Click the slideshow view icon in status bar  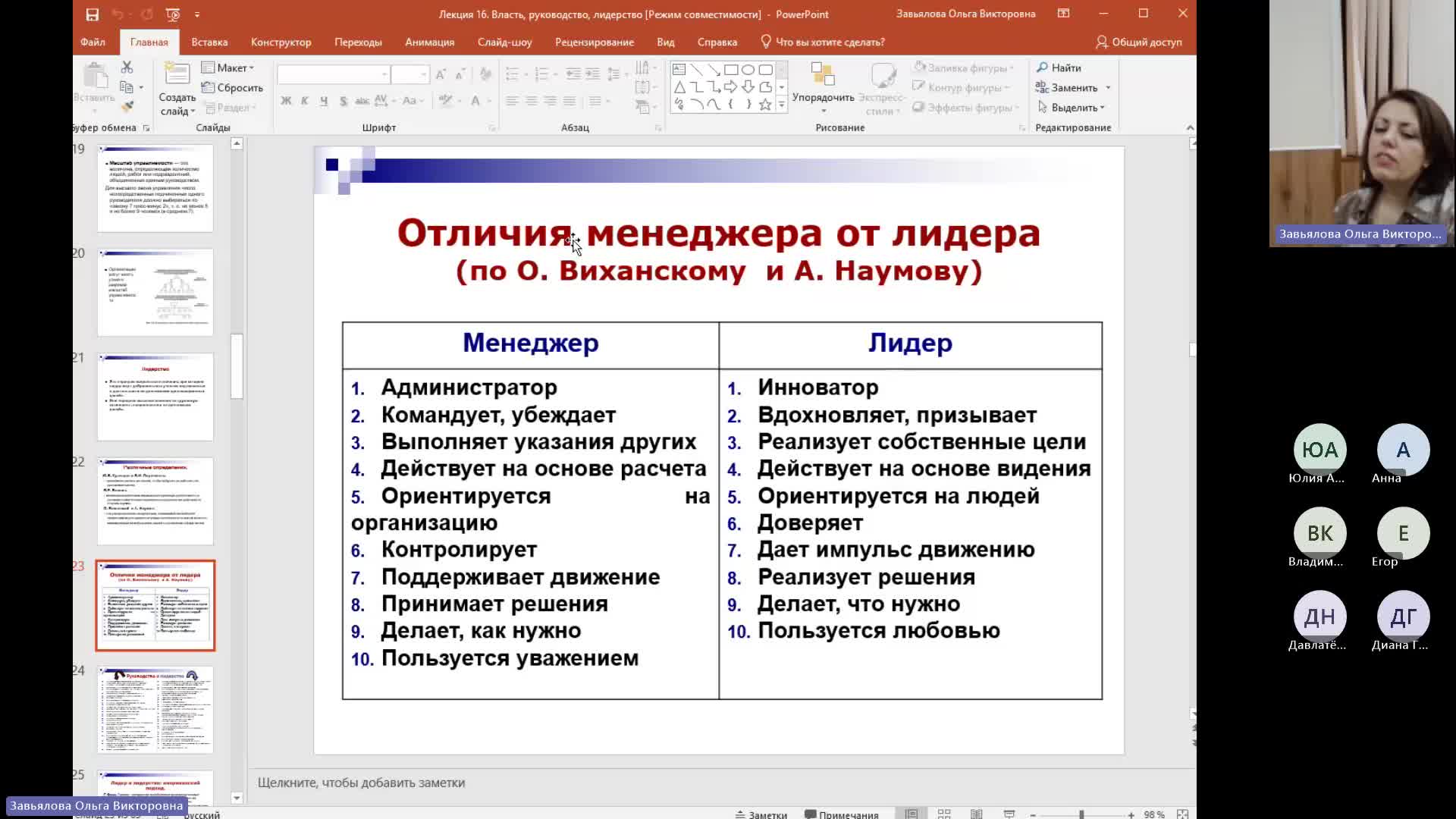(x=1009, y=814)
